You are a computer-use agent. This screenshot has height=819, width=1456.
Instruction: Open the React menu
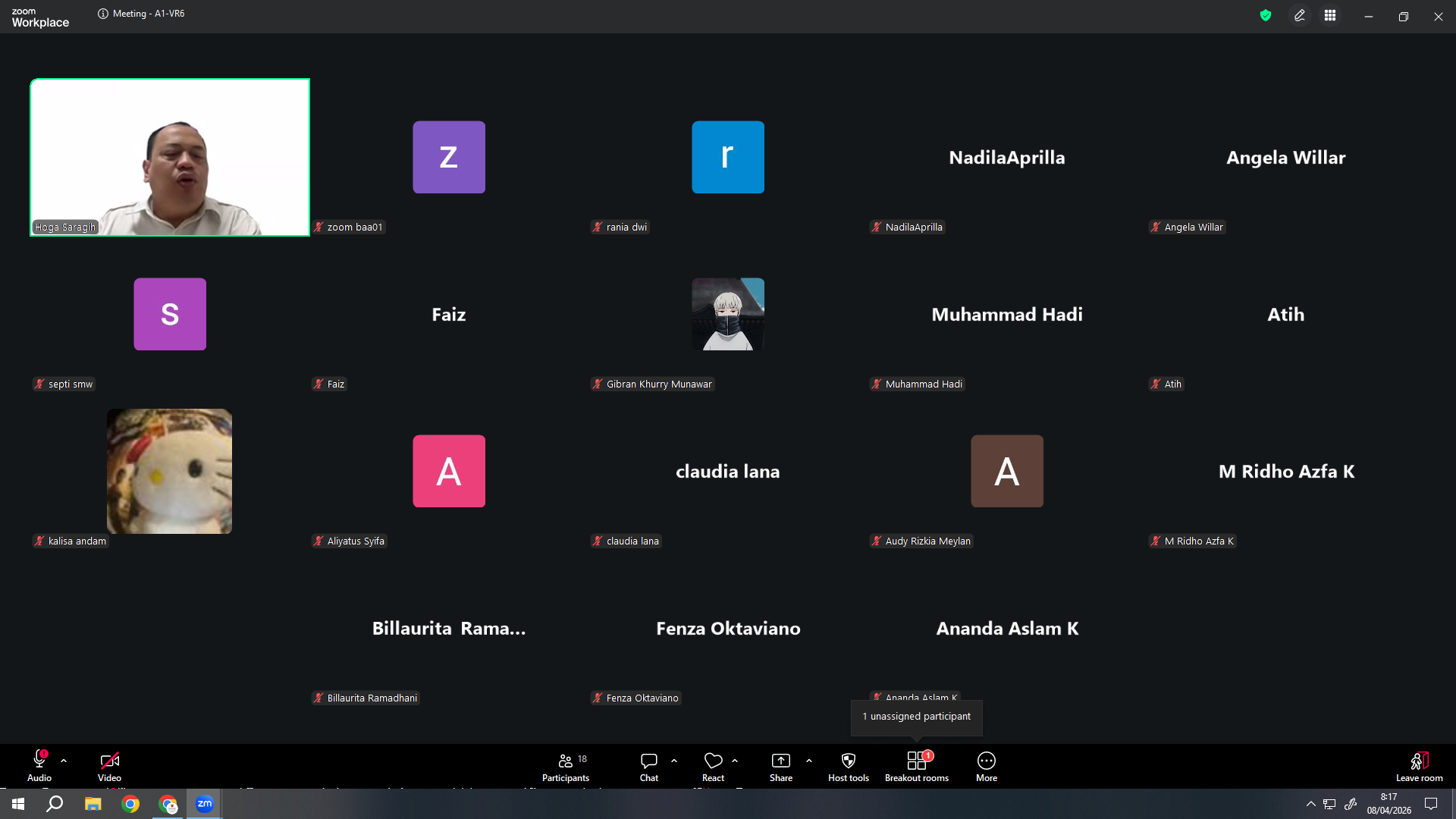coord(713,766)
